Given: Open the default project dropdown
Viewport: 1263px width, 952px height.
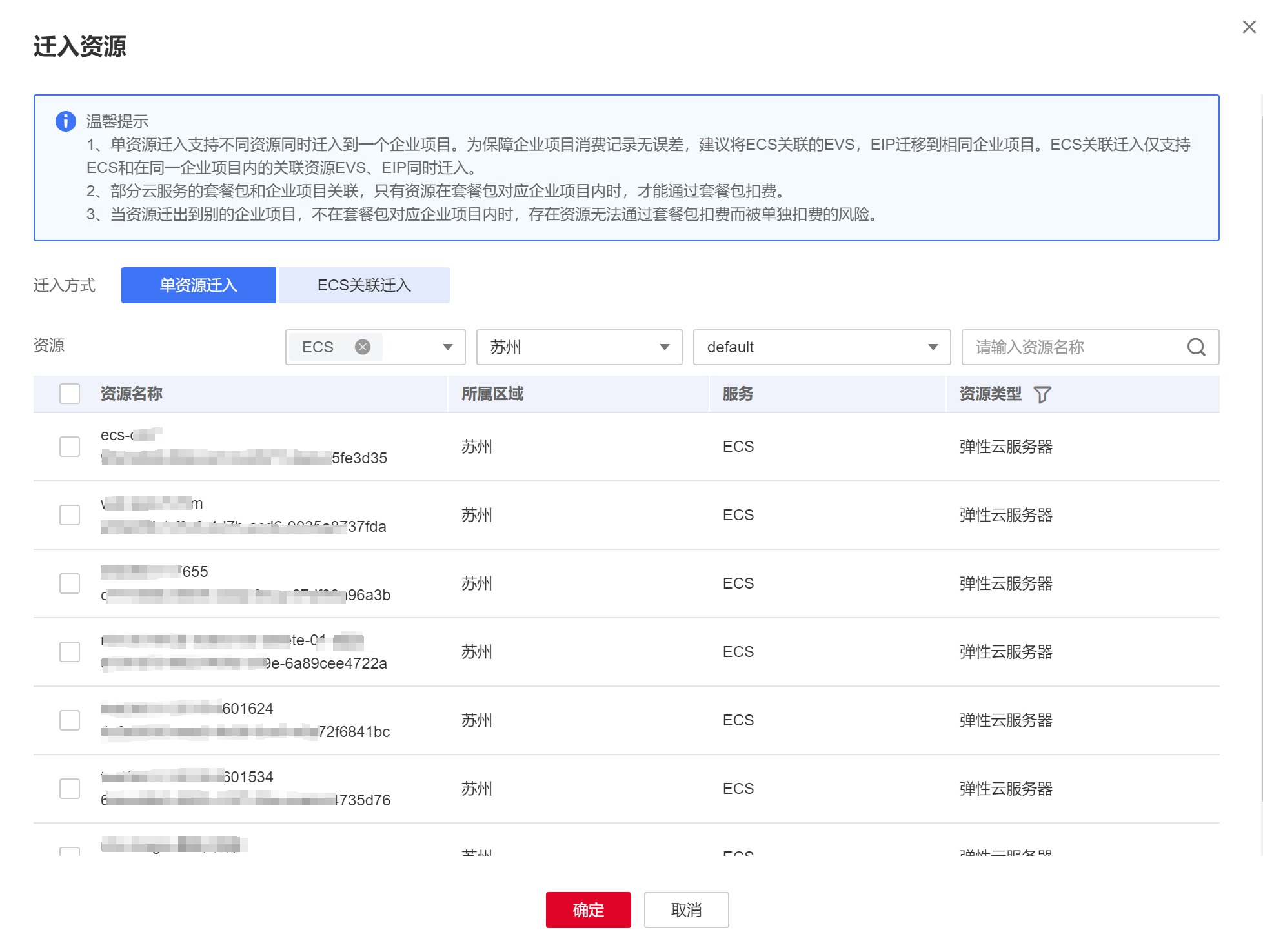Looking at the screenshot, I should click(x=821, y=347).
